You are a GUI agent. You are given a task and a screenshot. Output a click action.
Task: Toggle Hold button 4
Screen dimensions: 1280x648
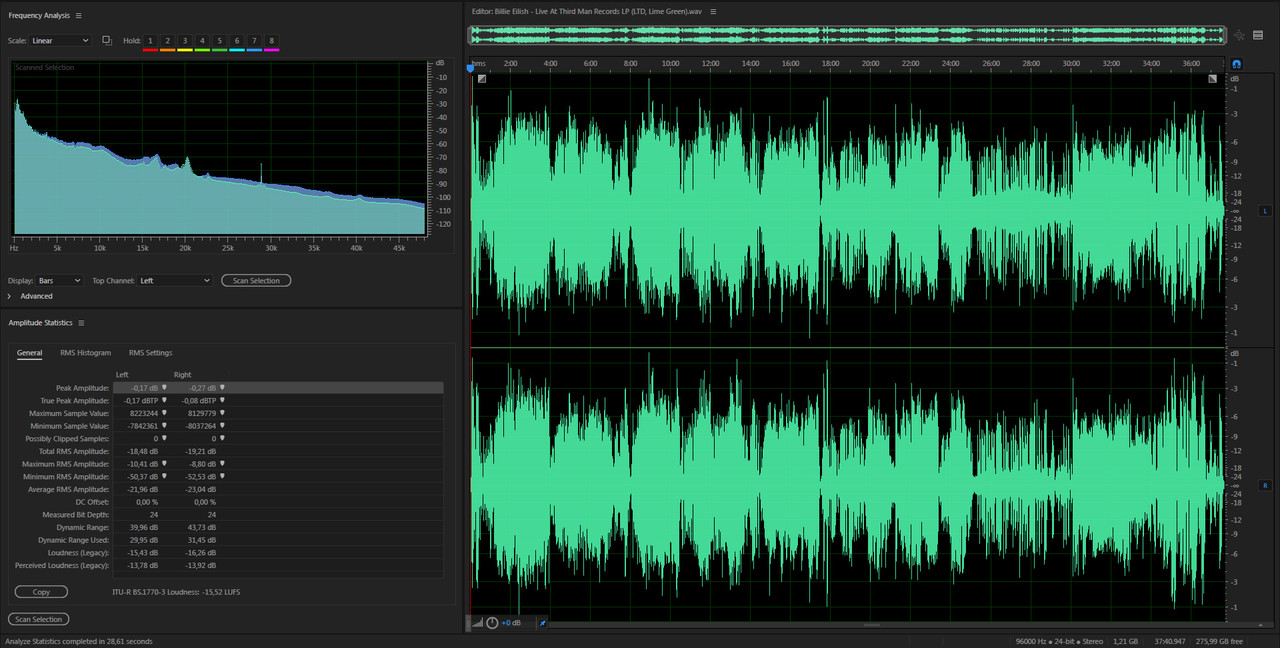coord(202,41)
